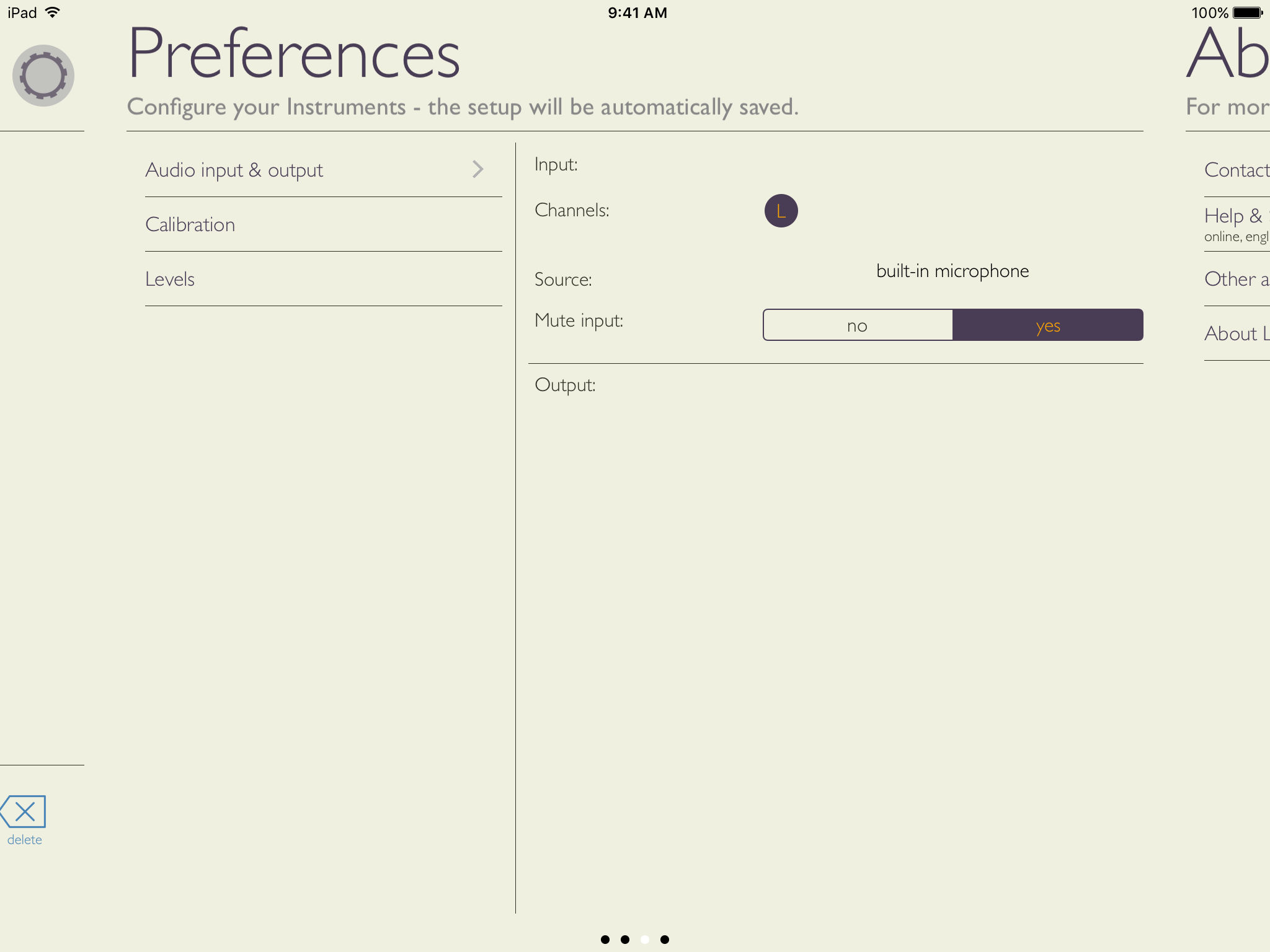1270x952 pixels.
Task: Tap the iPad carrier label
Action: click(22, 12)
